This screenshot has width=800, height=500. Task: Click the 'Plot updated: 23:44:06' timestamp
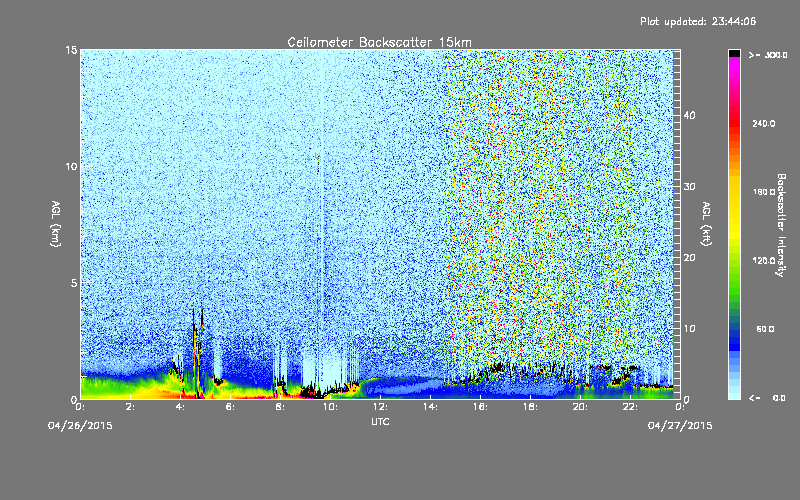tap(698, 21)
